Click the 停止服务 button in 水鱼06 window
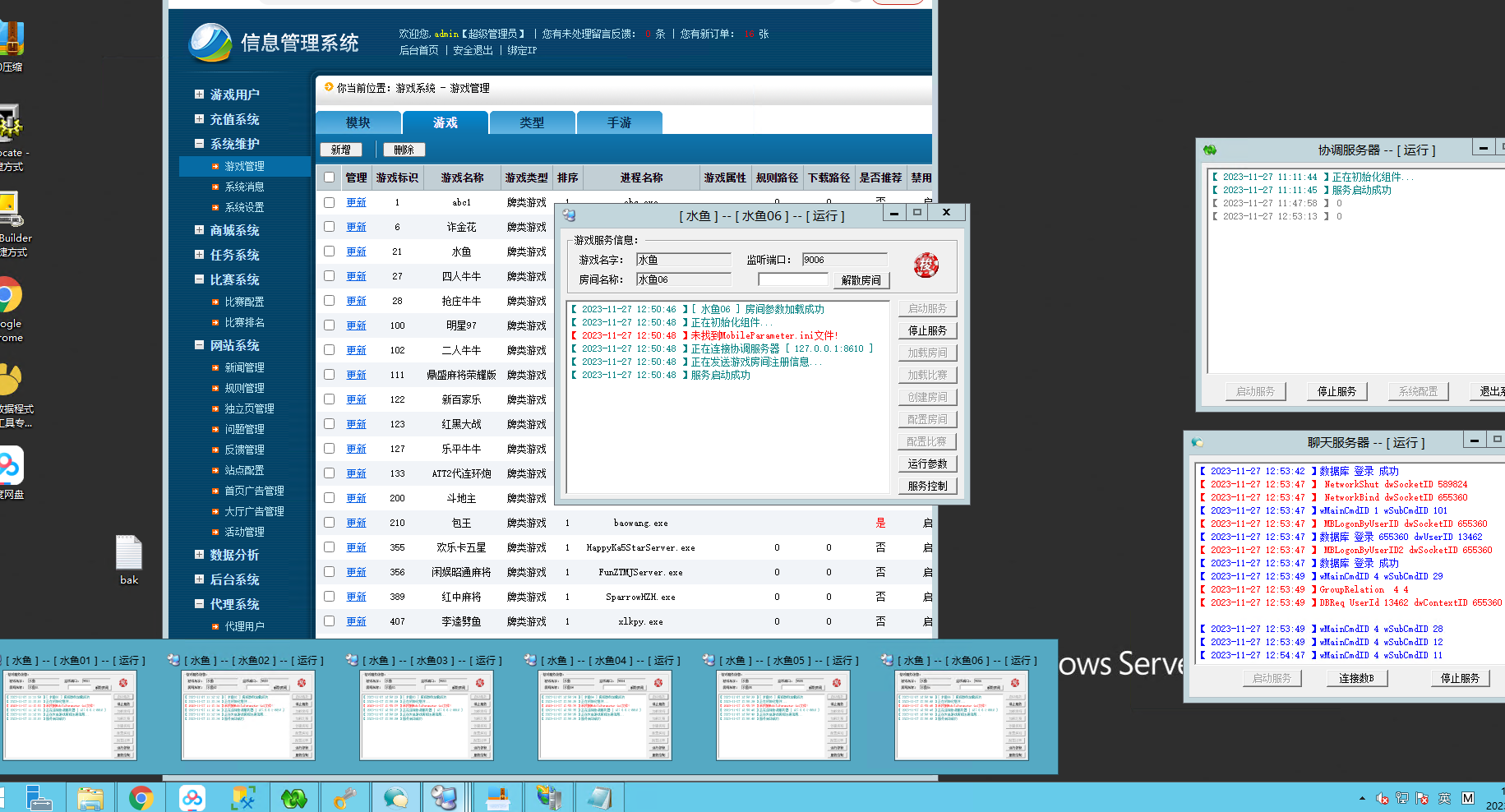The width and height of the screenshot is (1505, 812). pyautogui.click(x=927, y=330)
